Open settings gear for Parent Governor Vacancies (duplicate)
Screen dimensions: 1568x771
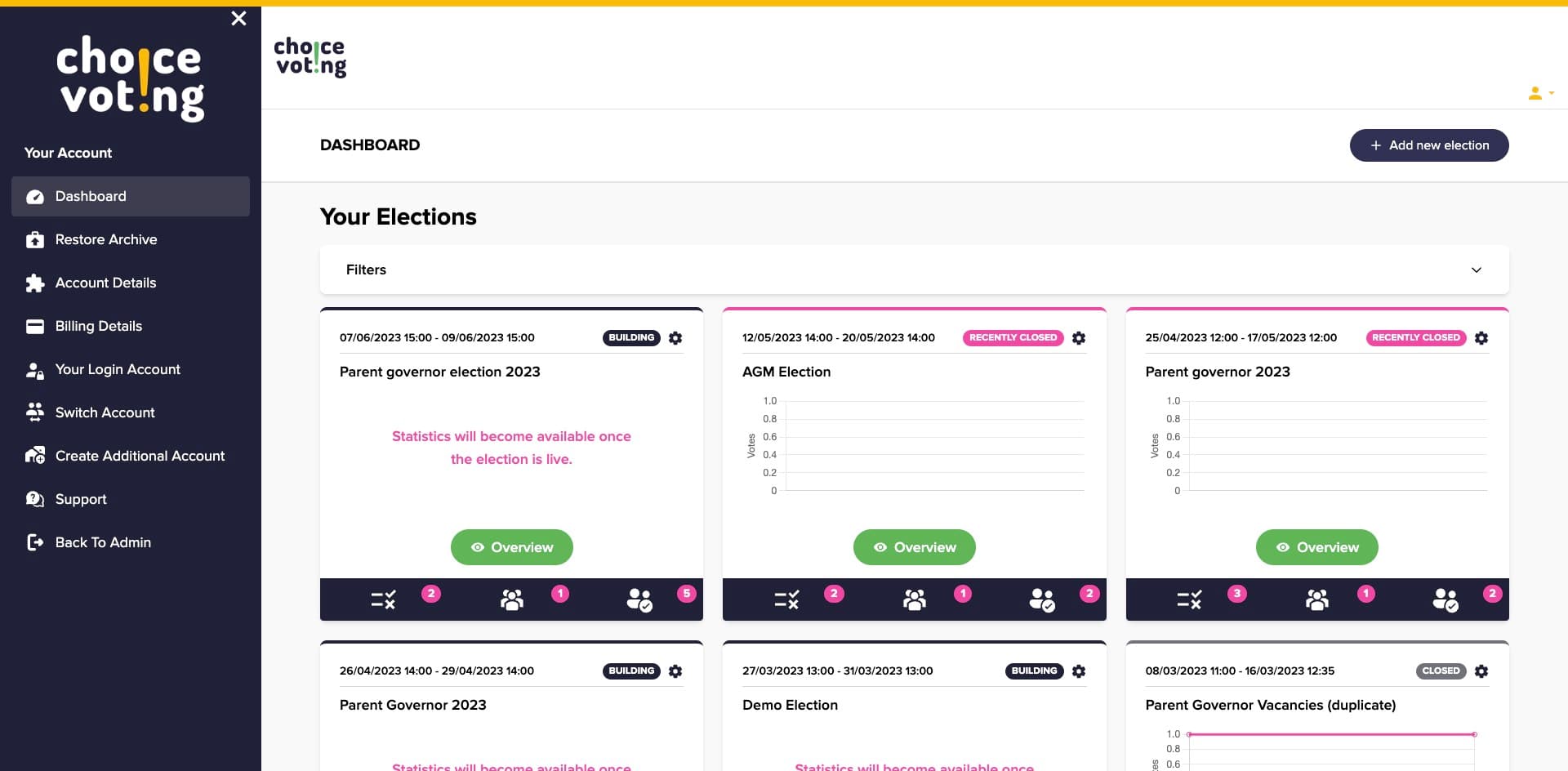point(1481,671)
